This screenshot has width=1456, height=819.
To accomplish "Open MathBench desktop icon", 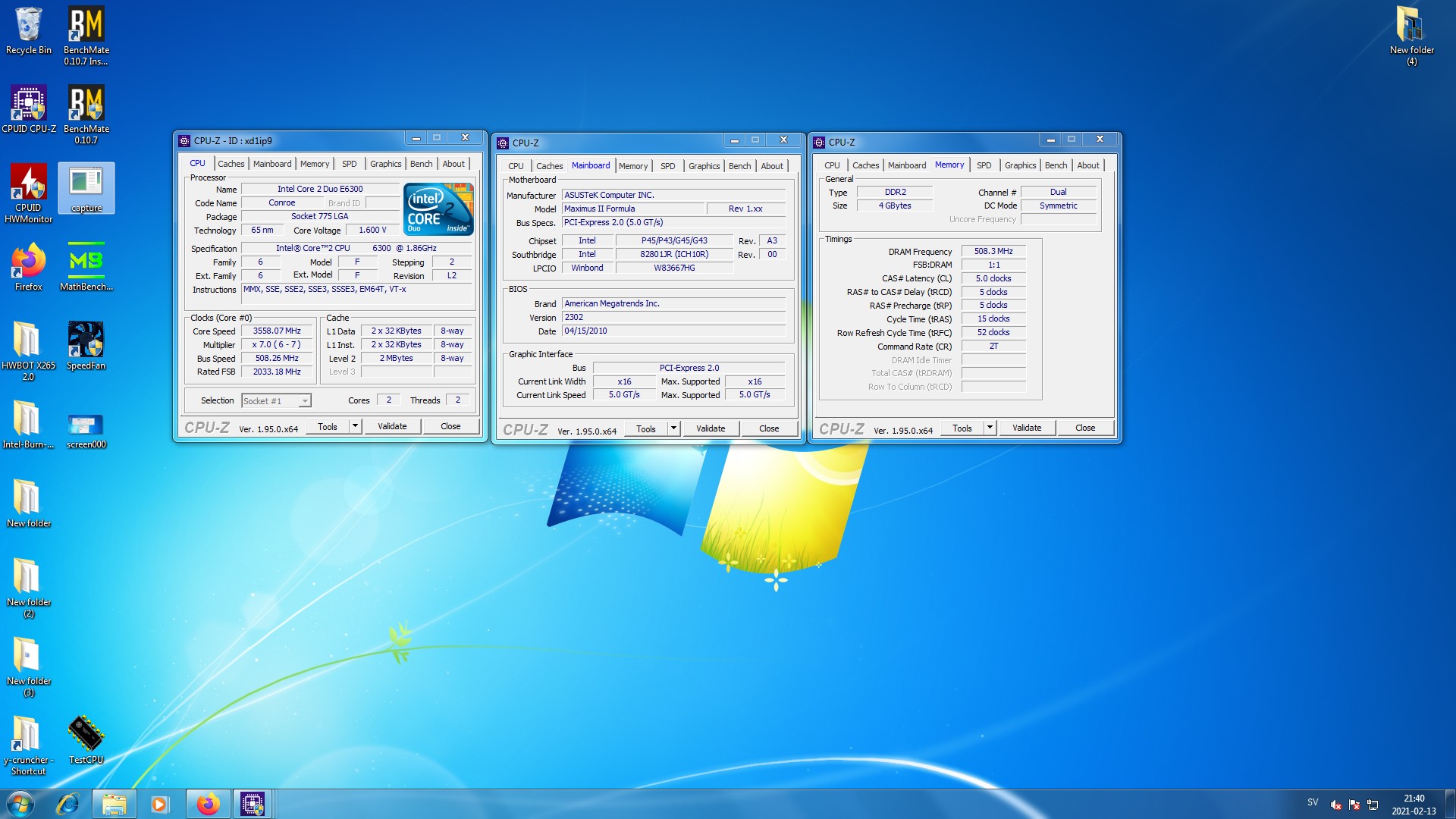I will coord(86,267).
